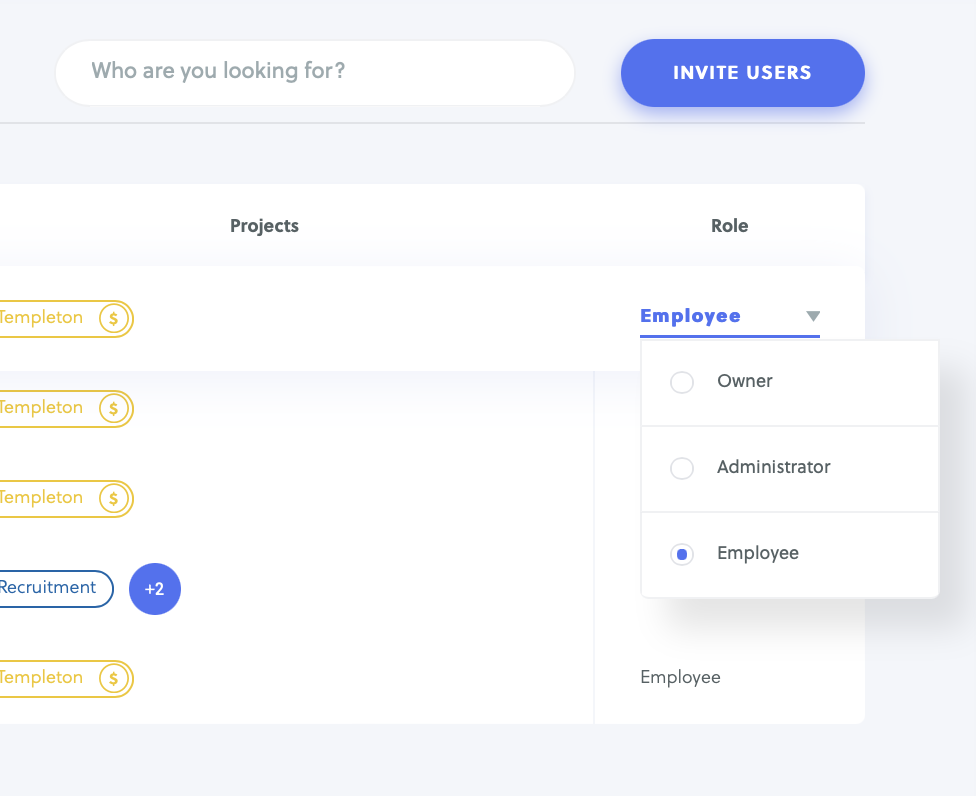Select the Employee radio option
The image size is (976, 796).
click(682, 554)
